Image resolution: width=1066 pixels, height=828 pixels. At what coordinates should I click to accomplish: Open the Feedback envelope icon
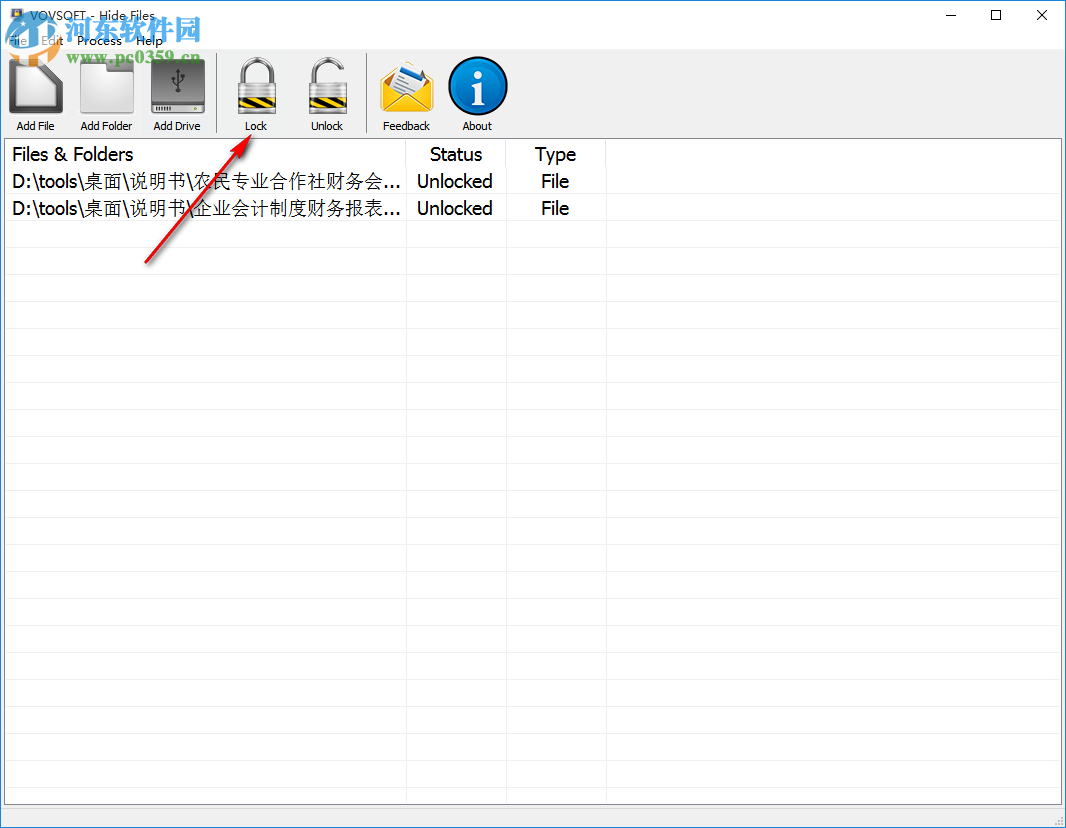click(x=406, y=86)
